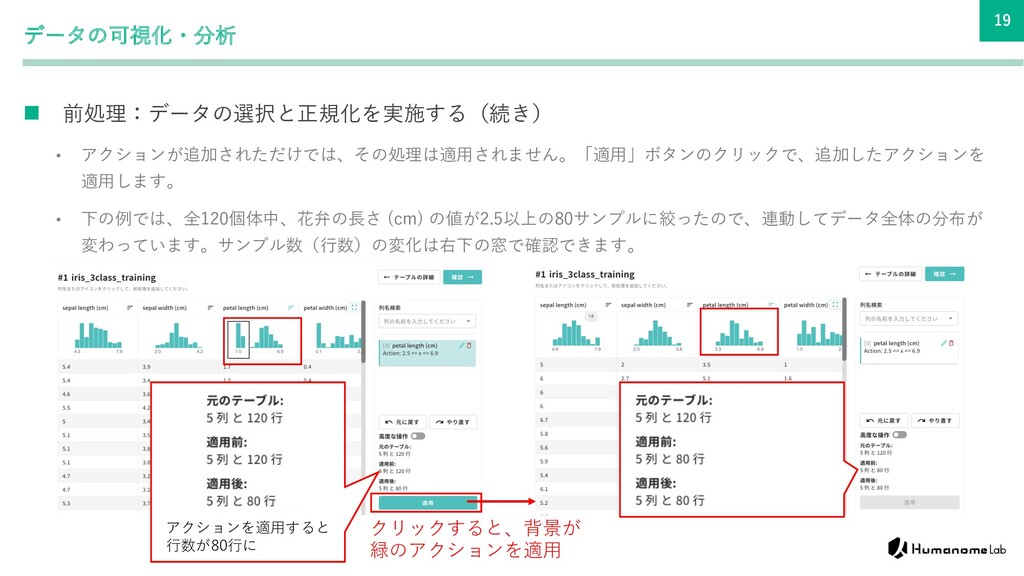This screenshot has width=1024, height=576.
Task: Click the fullscreen expand icon in left screenshot header
Action: (x=355, y=308)
